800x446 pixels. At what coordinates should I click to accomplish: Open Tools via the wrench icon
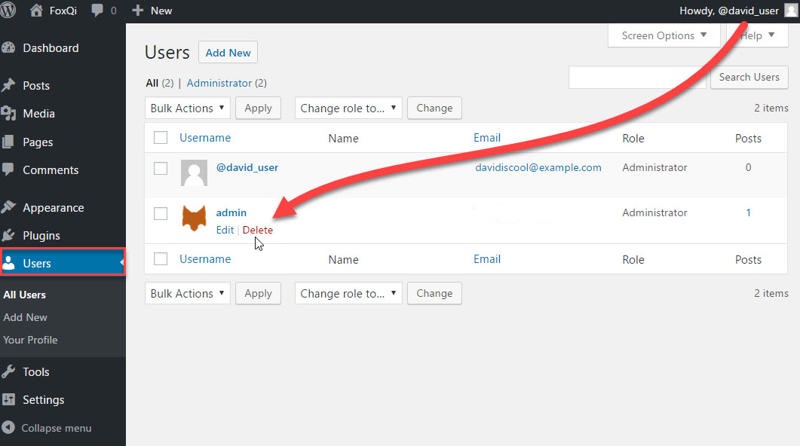pyautogui.click(x=9, y=372)
